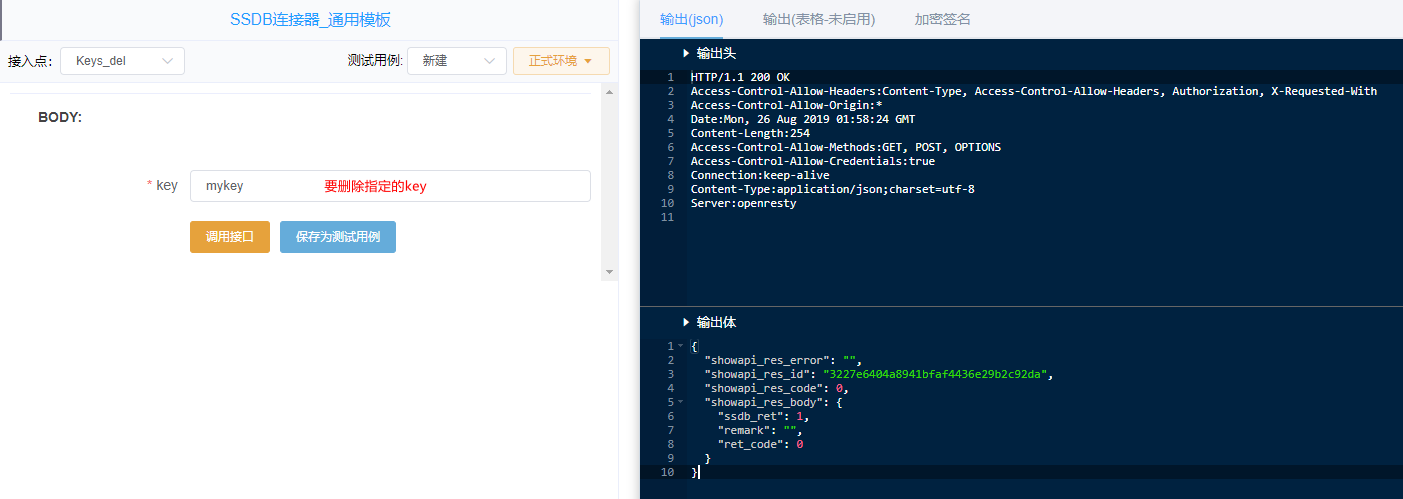
Task: Click the form panel scroll up arrow
Action: [x=609, y=91]
